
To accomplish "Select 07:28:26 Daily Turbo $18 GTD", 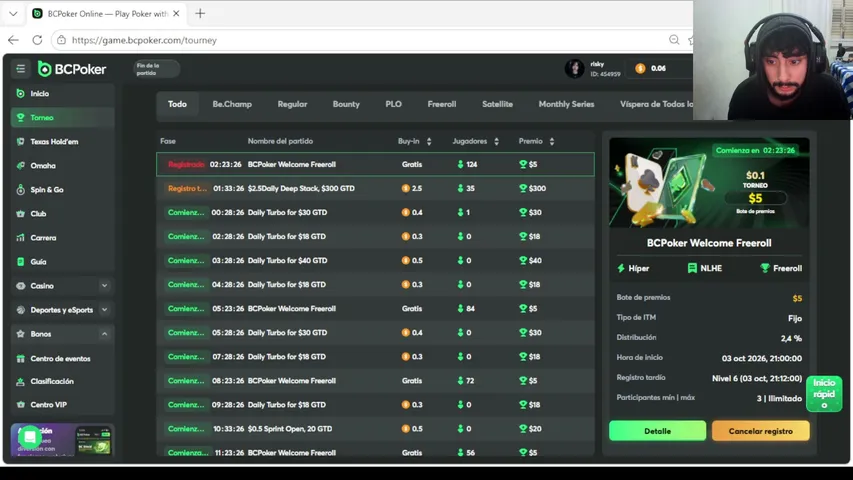I will pos(375,356).
